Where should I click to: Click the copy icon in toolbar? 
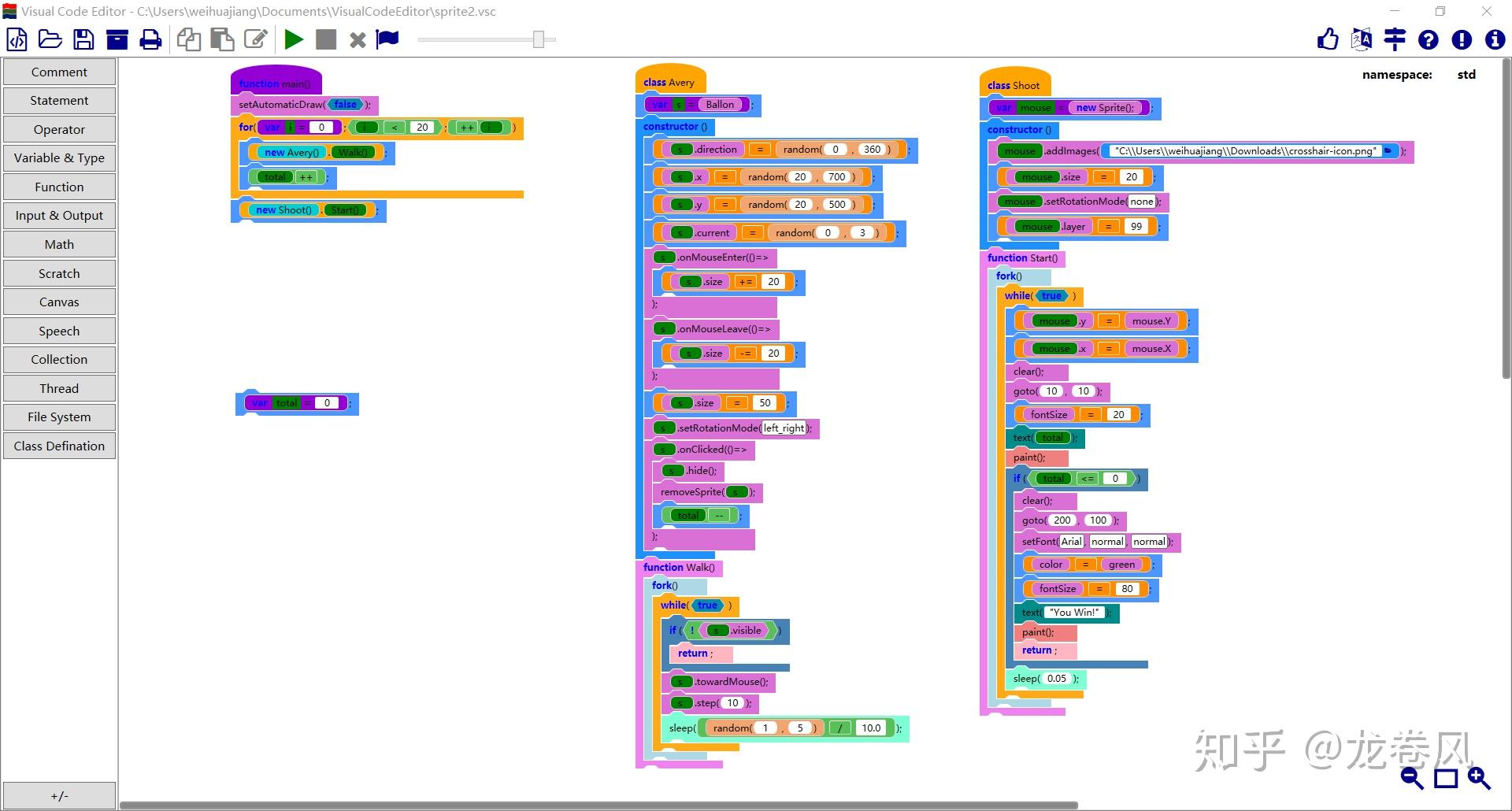click(189, 39)
